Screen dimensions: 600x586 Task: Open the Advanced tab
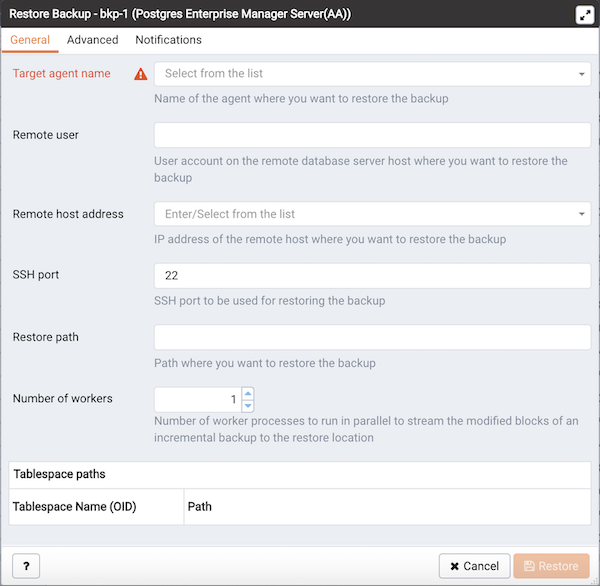93,40
